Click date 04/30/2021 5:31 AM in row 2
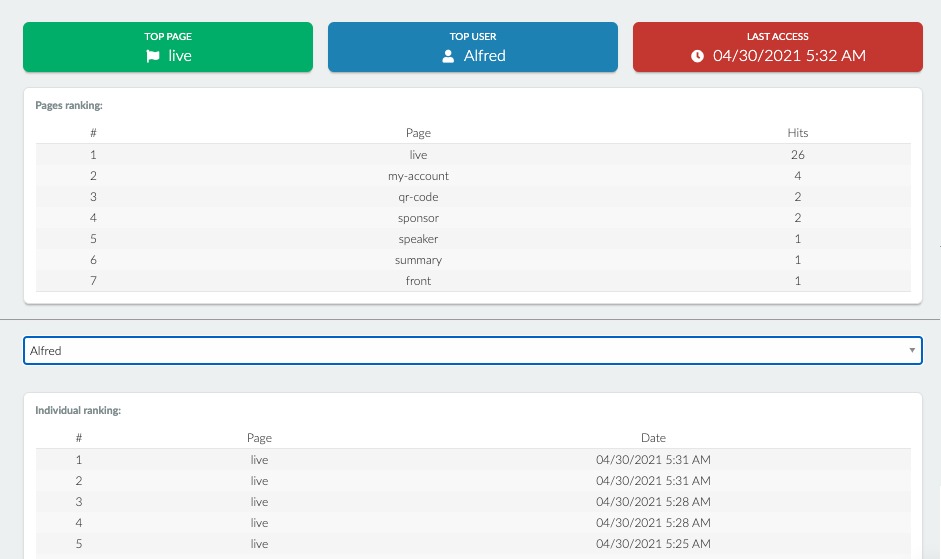941x559 pixels. coord(653,481)
